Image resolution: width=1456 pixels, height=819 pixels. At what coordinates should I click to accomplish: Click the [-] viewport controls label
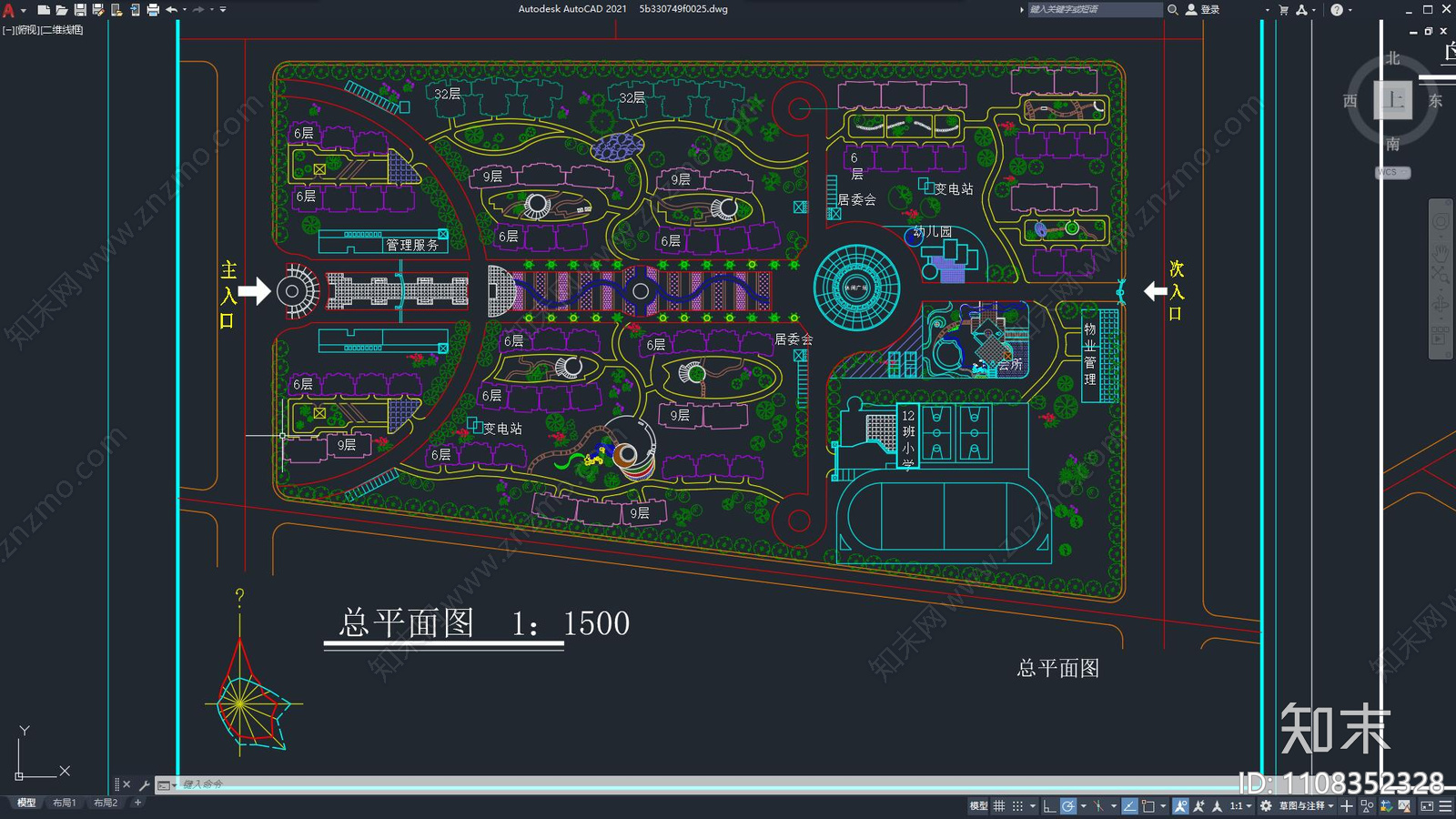point(7,30)
